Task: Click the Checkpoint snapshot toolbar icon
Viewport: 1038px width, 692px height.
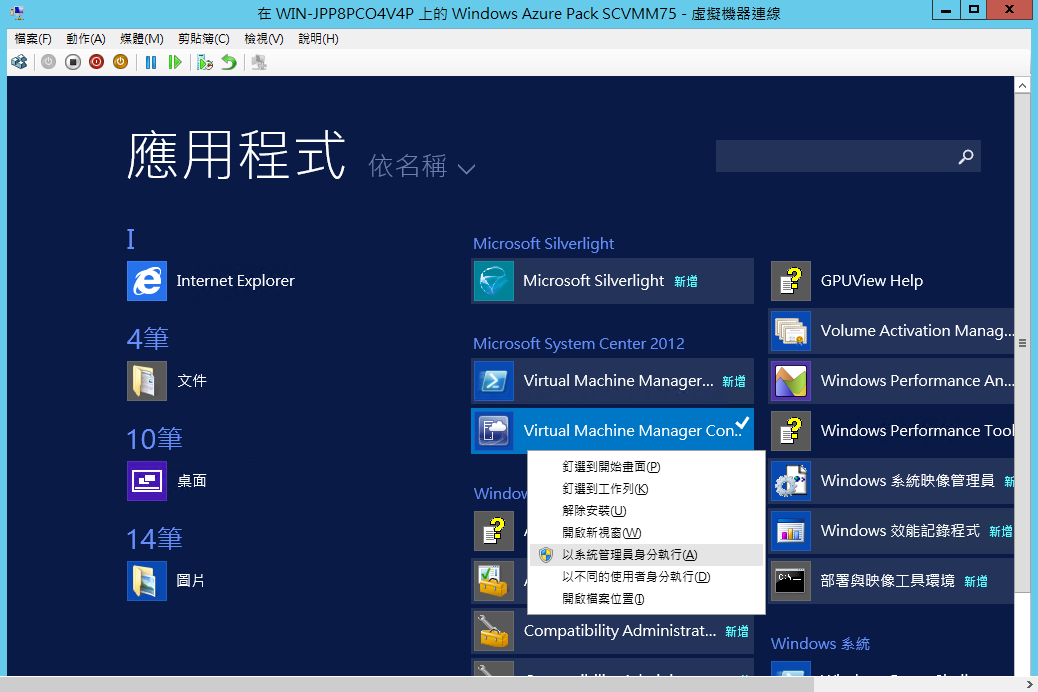Action: click(205, 62)
